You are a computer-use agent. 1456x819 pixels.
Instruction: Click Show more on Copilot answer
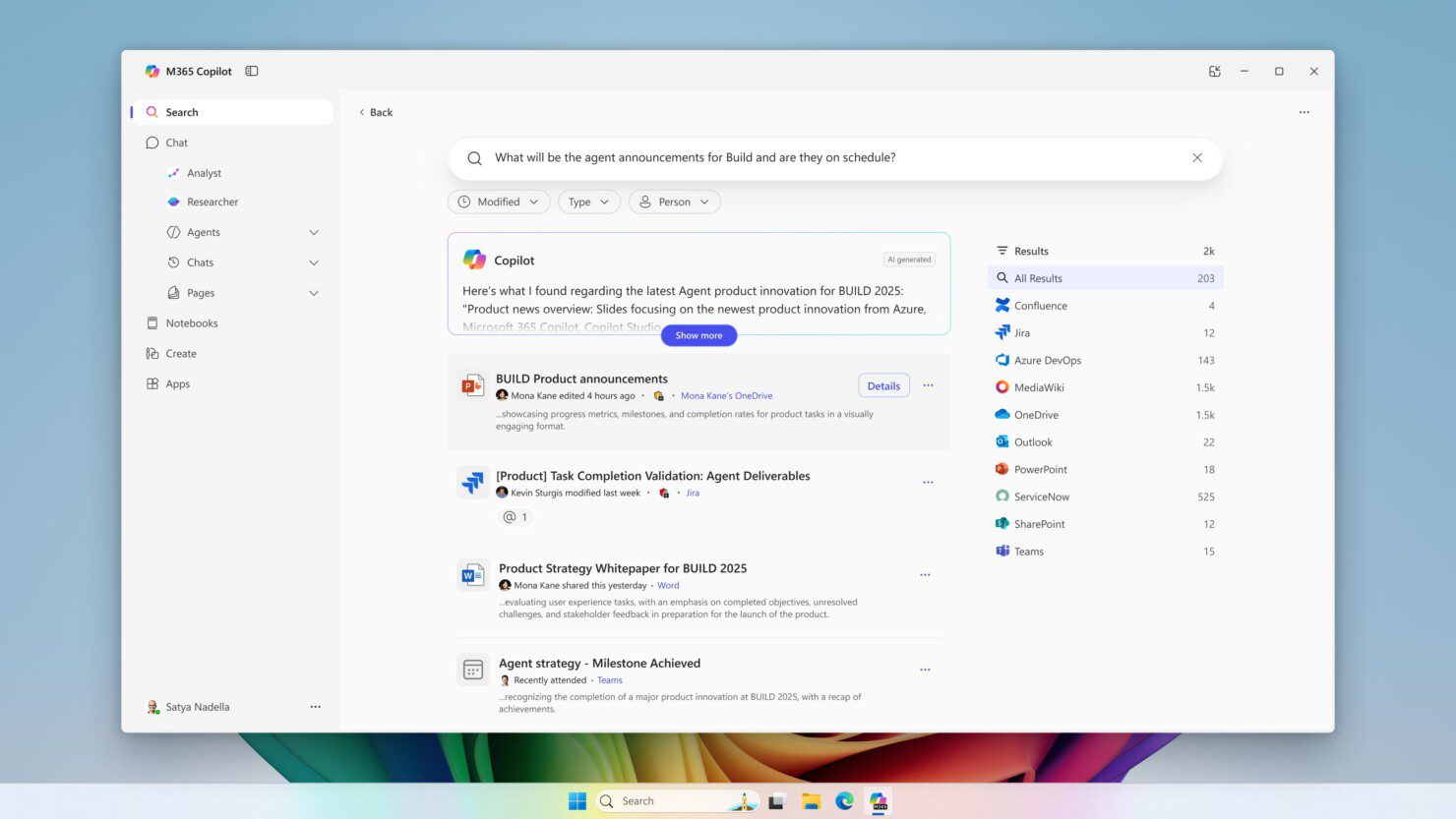point(698,335)
